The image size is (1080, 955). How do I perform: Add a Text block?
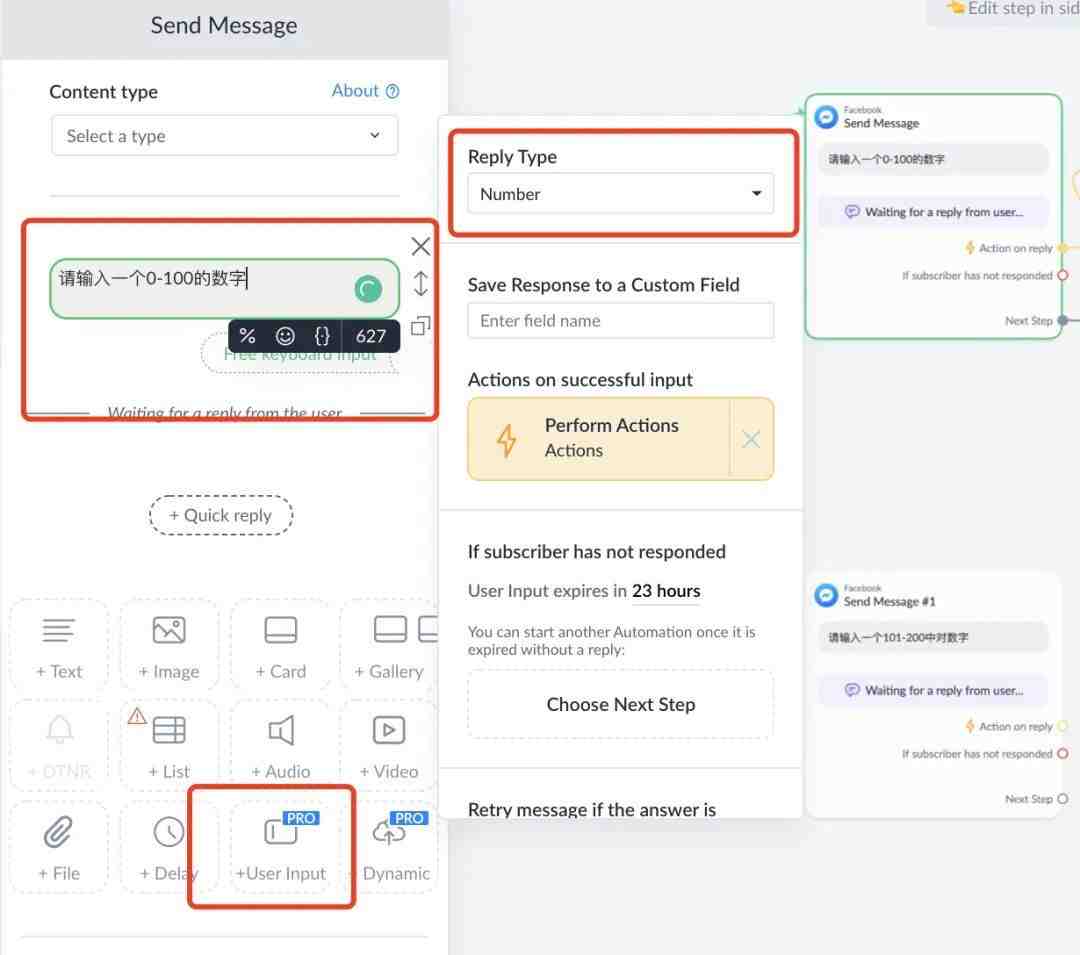(59, 645)
